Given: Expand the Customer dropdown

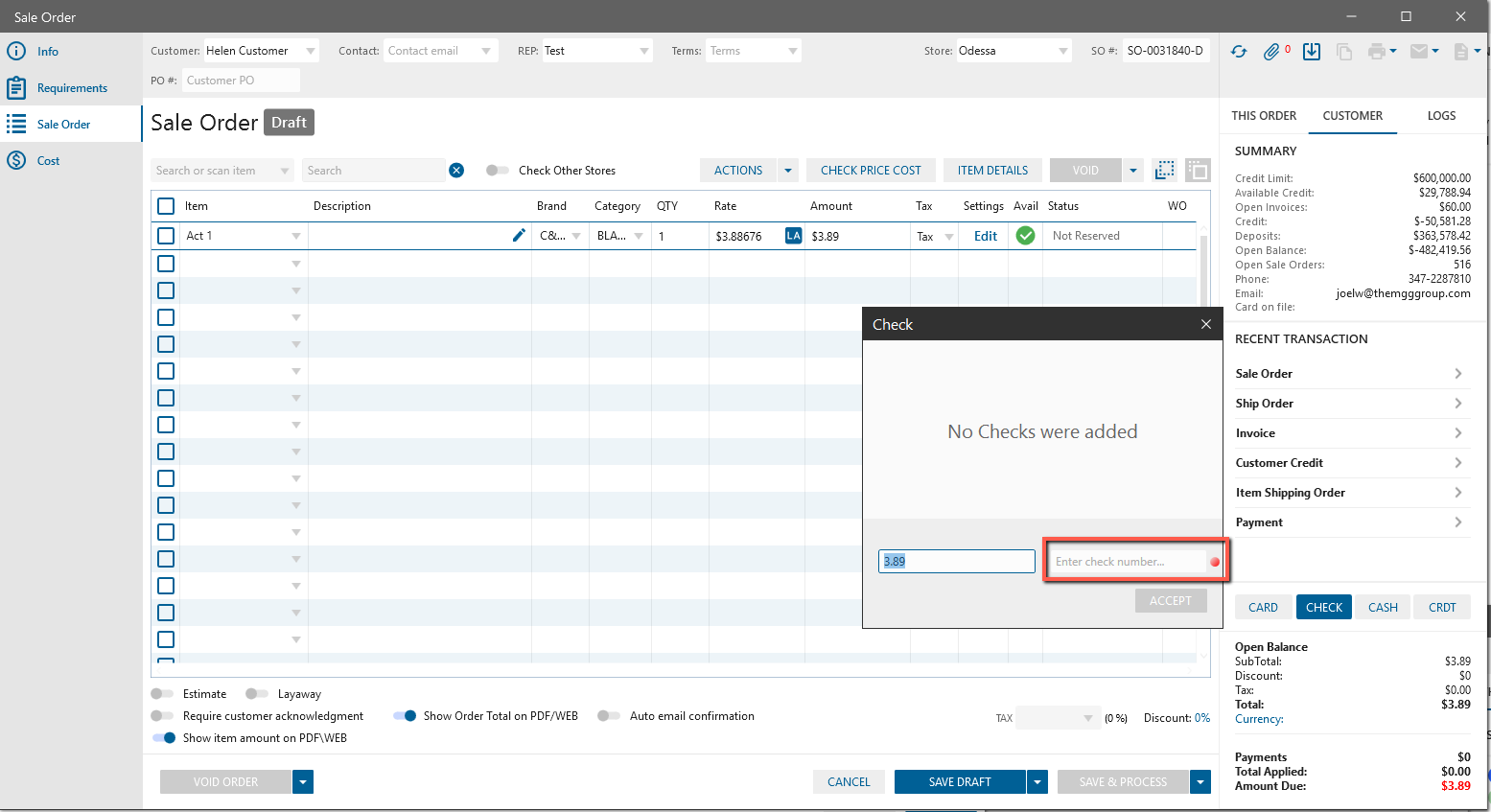Looking at the screenshot, I should (311, 51).
